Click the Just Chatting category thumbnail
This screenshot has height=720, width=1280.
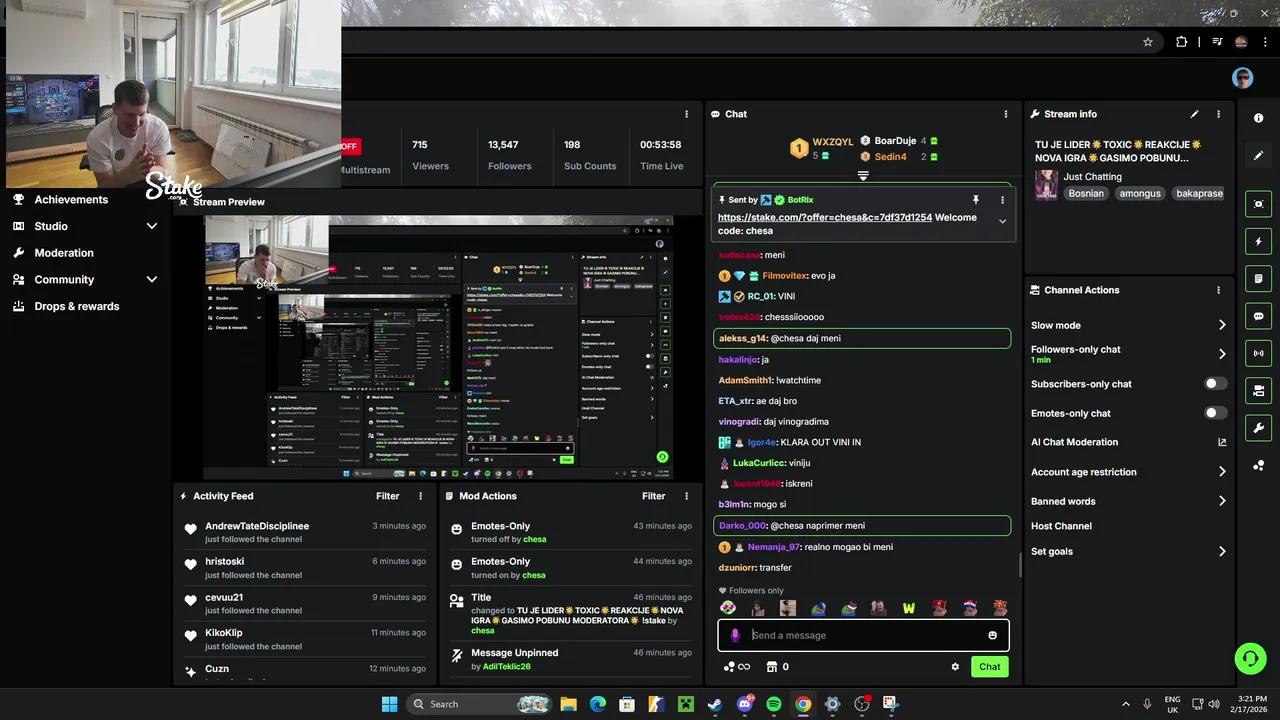point(1046,185)
